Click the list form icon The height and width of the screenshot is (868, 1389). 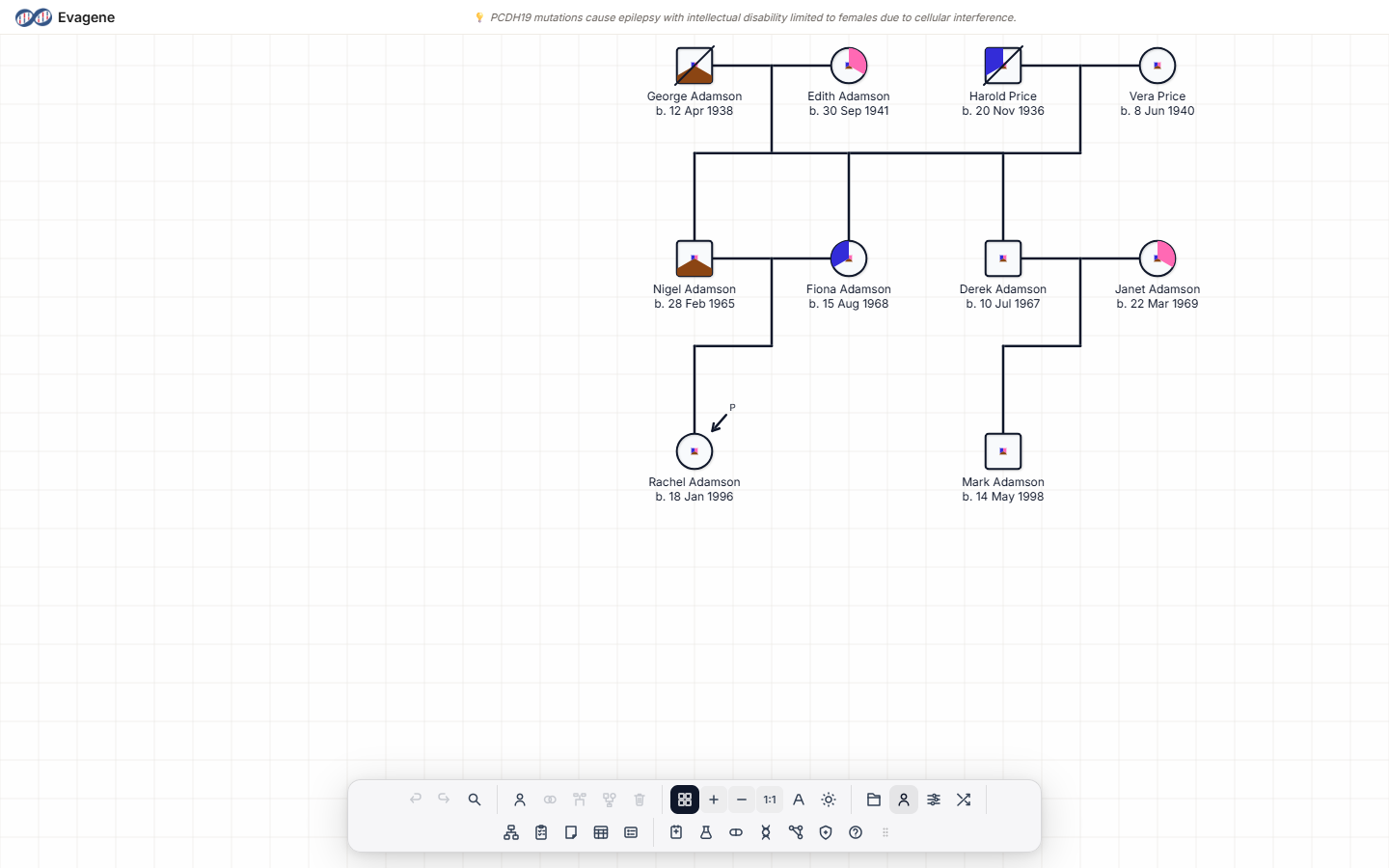click(631, 832)
